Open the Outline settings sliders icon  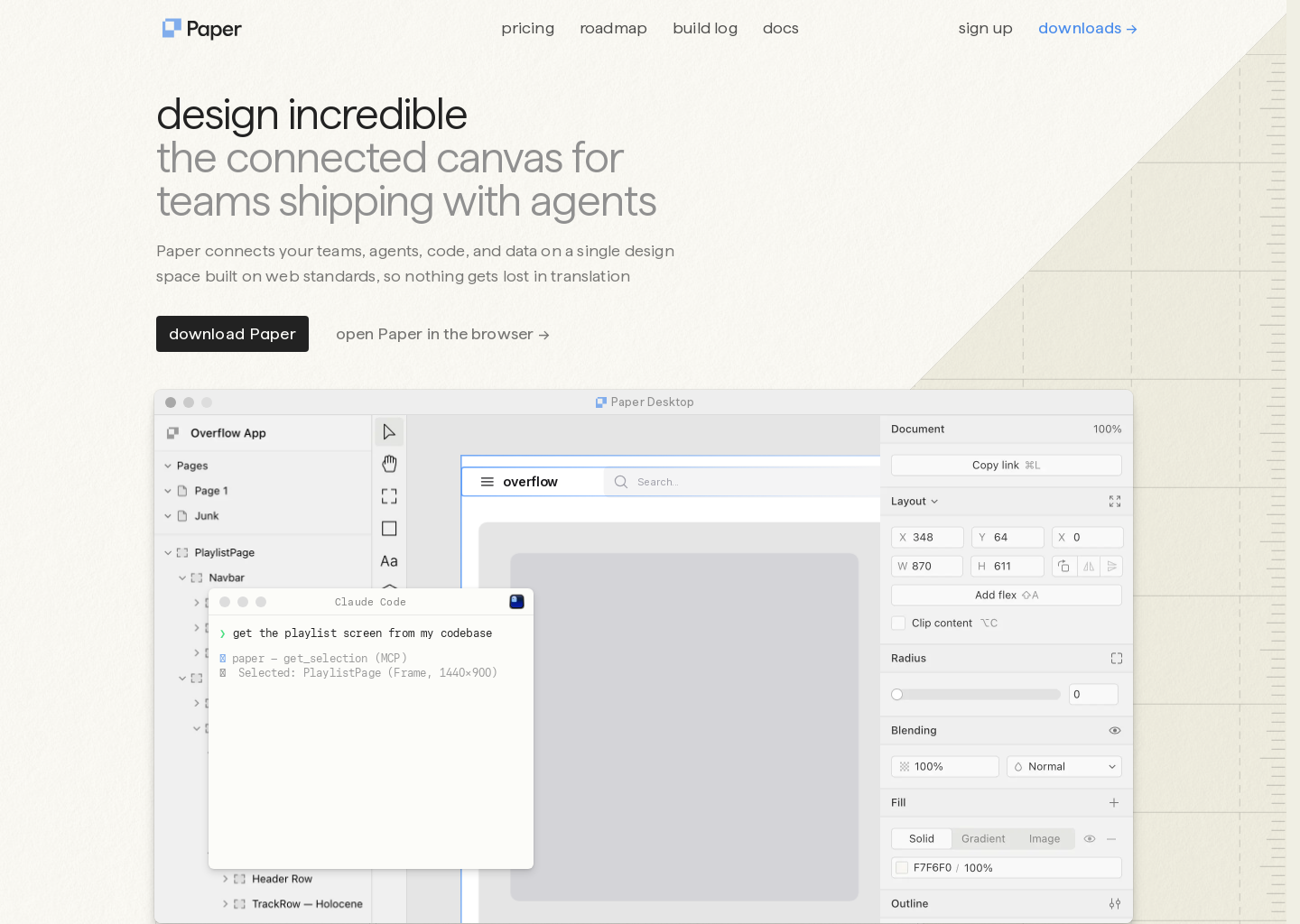tap(1115, 904)
